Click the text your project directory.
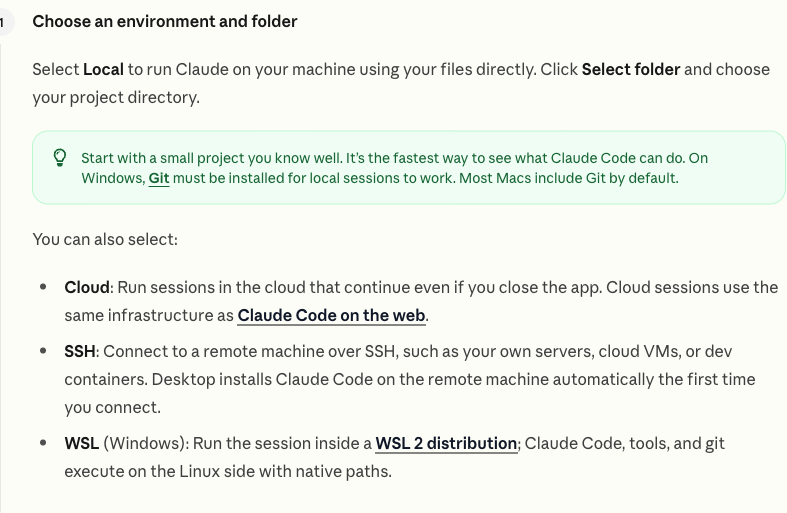 coord(116,97)
